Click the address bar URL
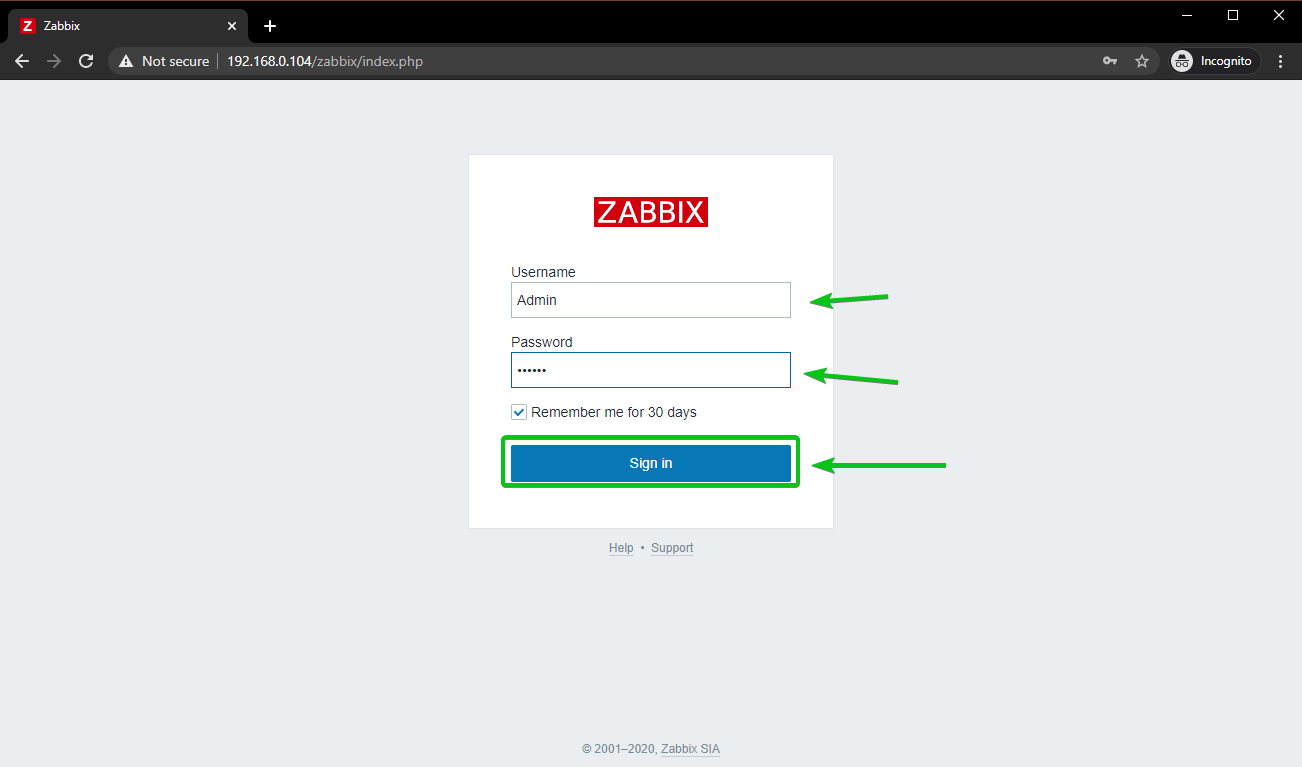The width and height of the screenshot is (1302, 767). 325,61
